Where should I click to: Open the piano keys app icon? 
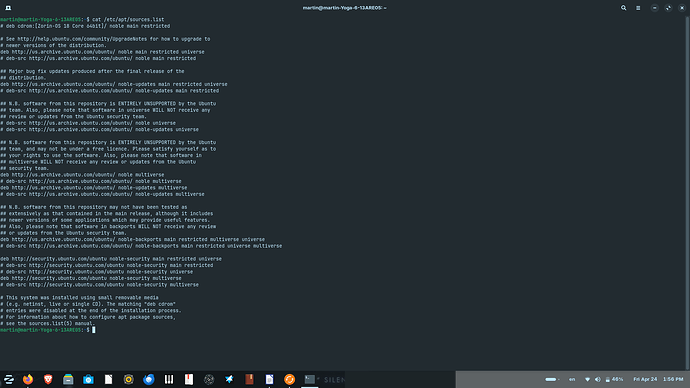point(169,379)
